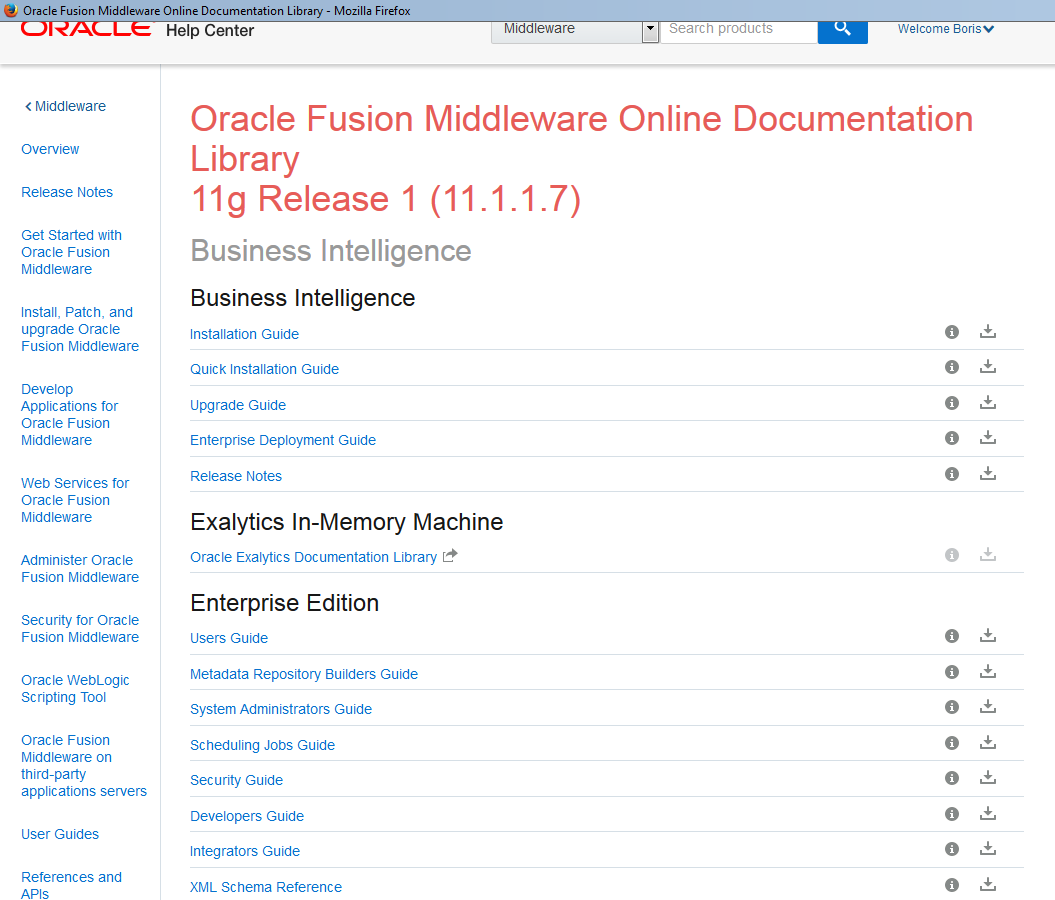The height and width of the screenshot is (900, 1055).
Task: Open the Metadata Repository Builders Guide
Action: coord(304,673)
